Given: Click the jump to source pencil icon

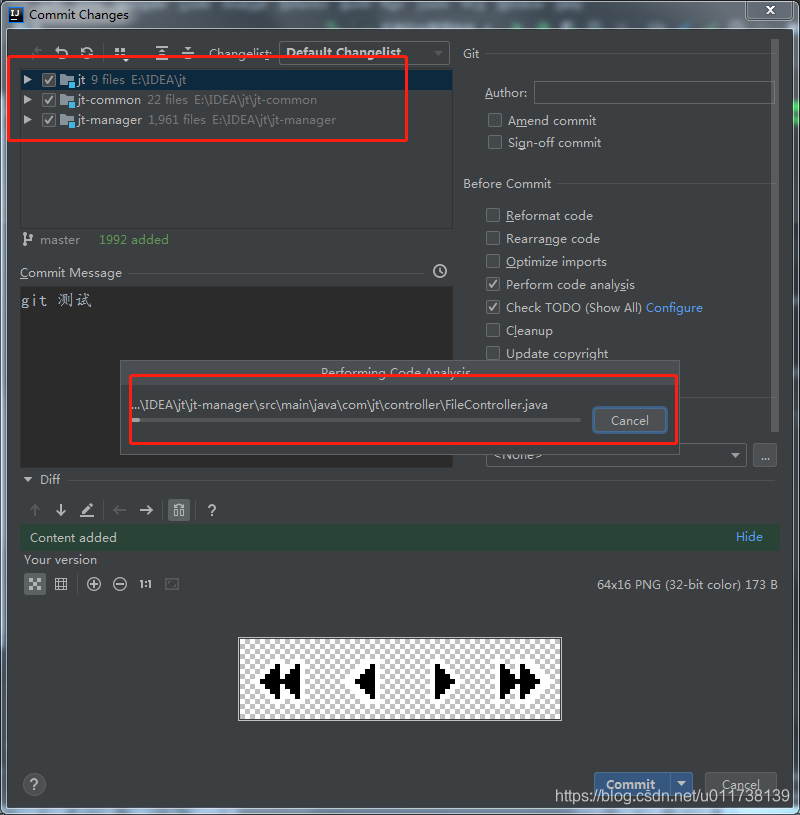Looking at the screenshot, I should point(86,510).
